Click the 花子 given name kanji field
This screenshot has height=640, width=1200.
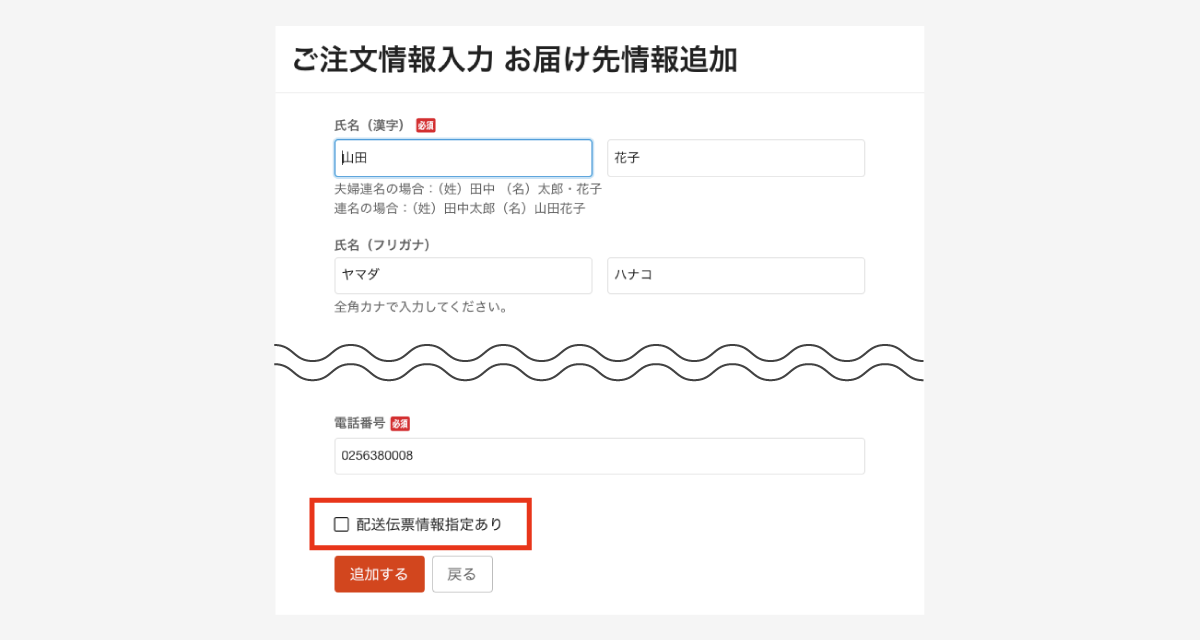(x=735, y=158)
